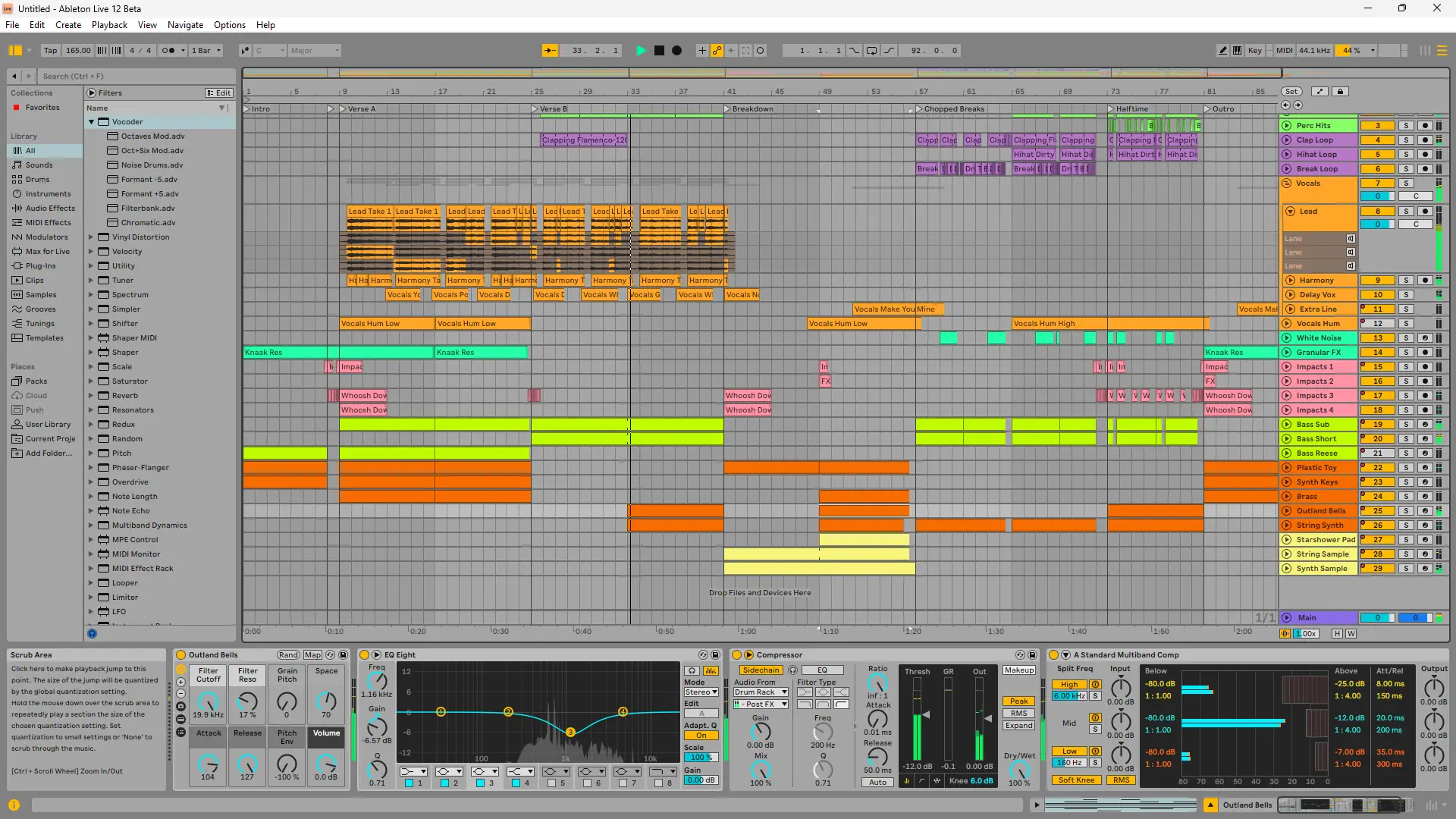Expand the Vinyl Distortion folder
This screenshot has width=1456, height=819.
(x=91, y=237)
